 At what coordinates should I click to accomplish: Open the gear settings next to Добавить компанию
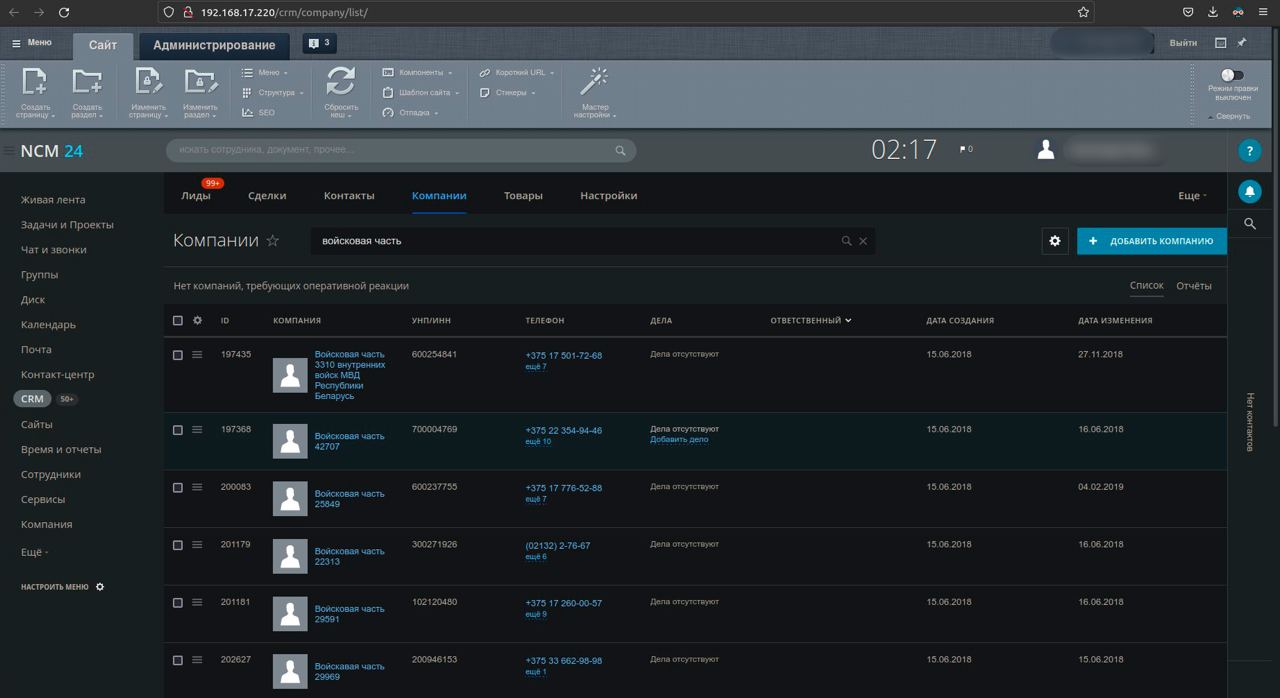click(1055, 241)
